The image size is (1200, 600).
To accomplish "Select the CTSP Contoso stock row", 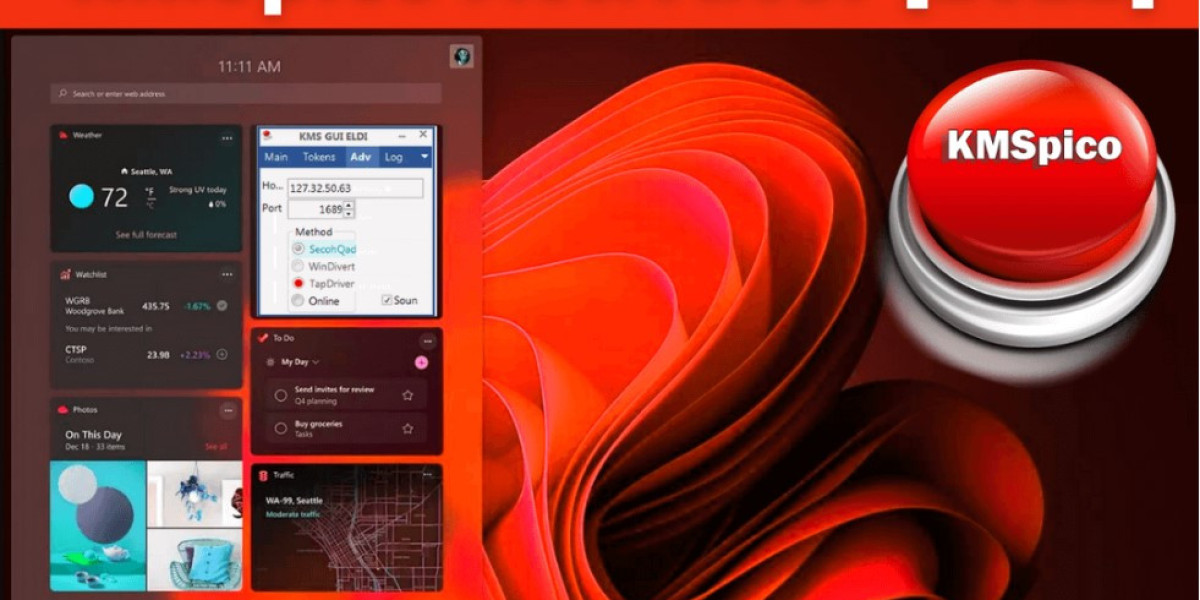I will 146,354.
